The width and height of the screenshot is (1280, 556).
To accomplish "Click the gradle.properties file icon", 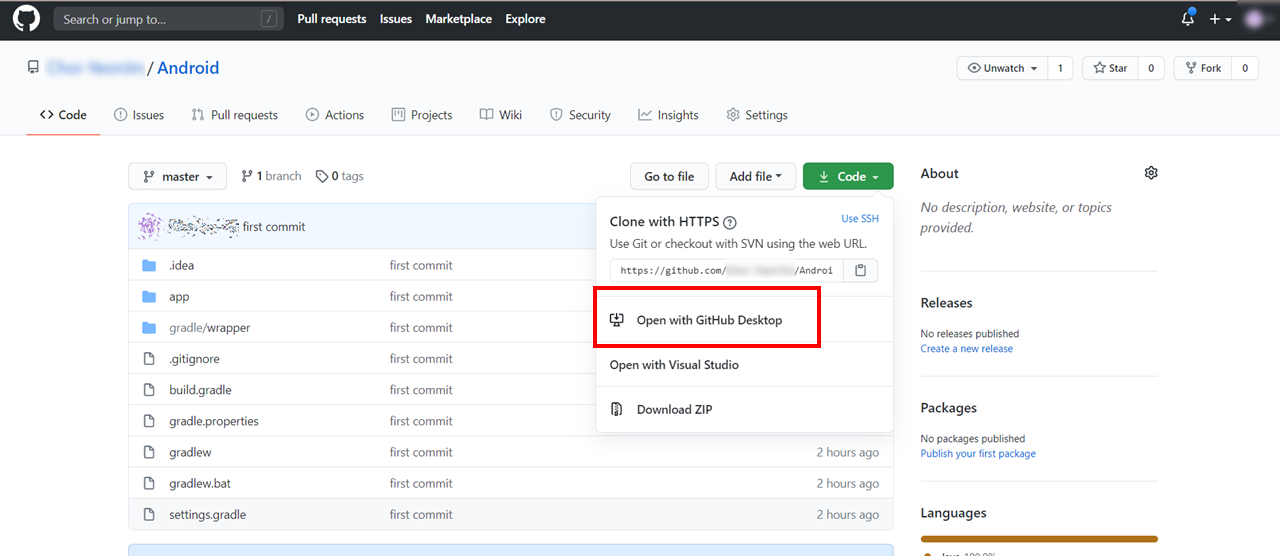I will point(149,421).
